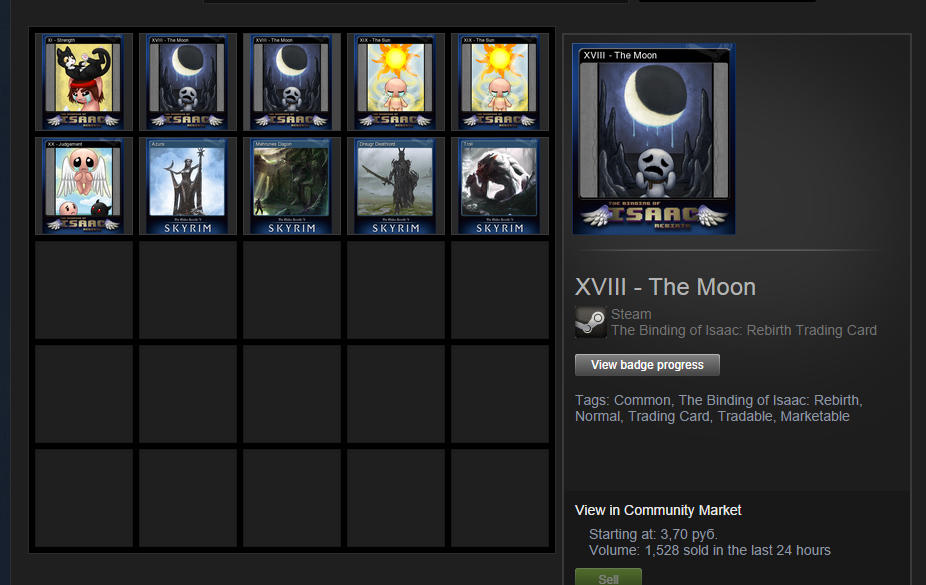Hit the green Sell button

tap(608, 577)
